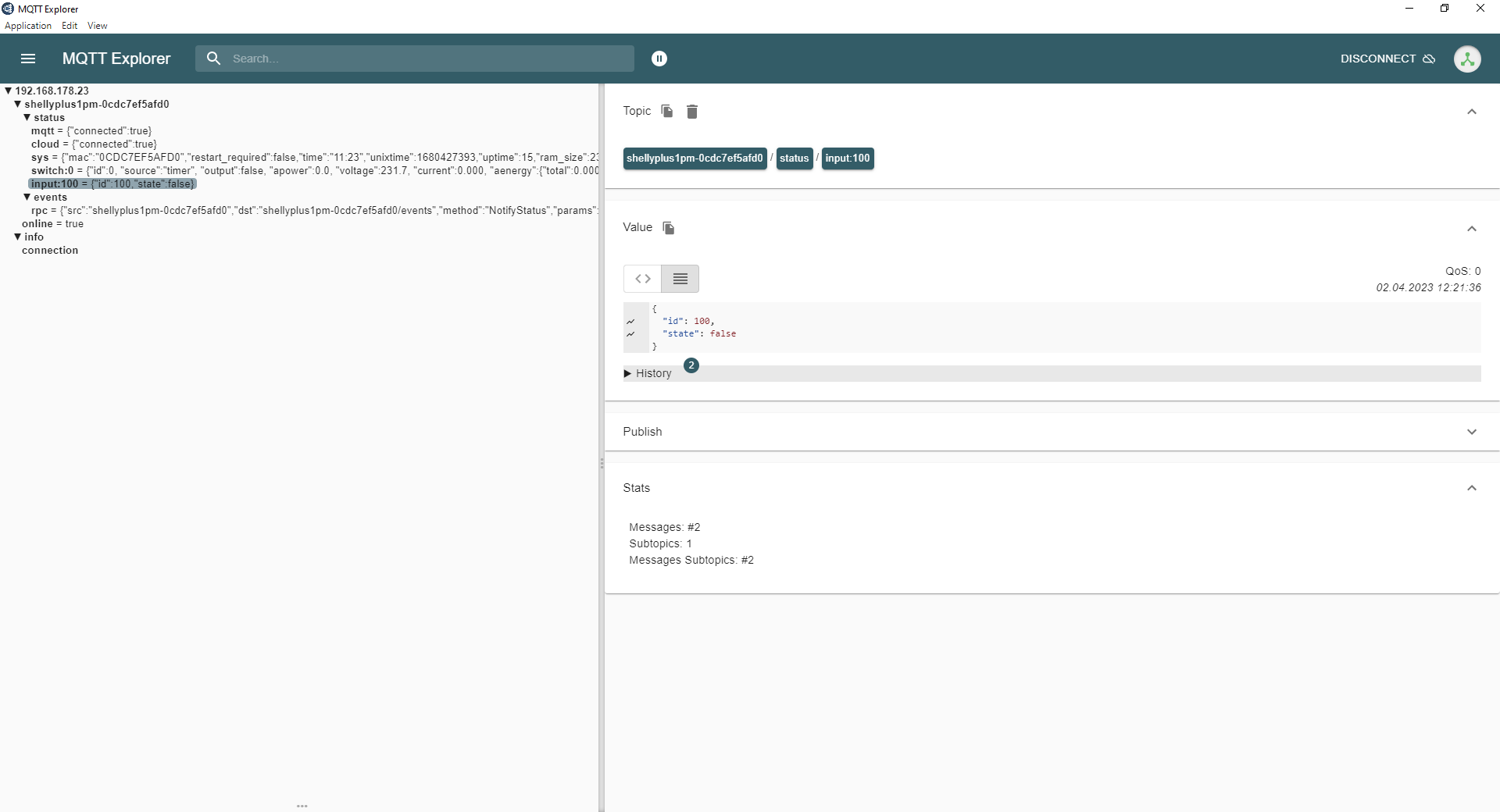
Task: Select the shellyplus1pm-0cdc7ef5afd0 topic chip
Action: (695, 158)
